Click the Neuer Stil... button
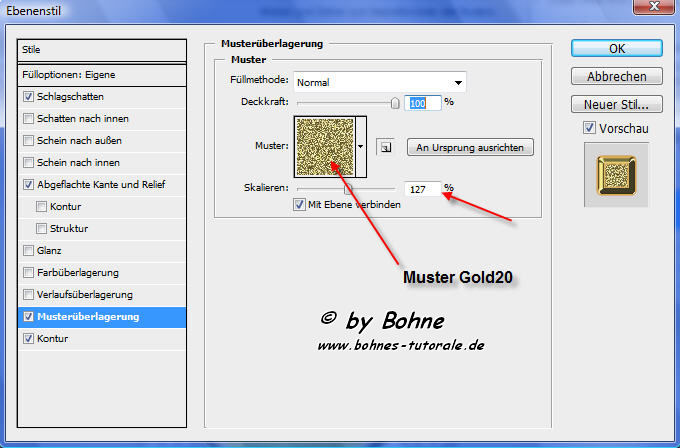 click(617, 104)
